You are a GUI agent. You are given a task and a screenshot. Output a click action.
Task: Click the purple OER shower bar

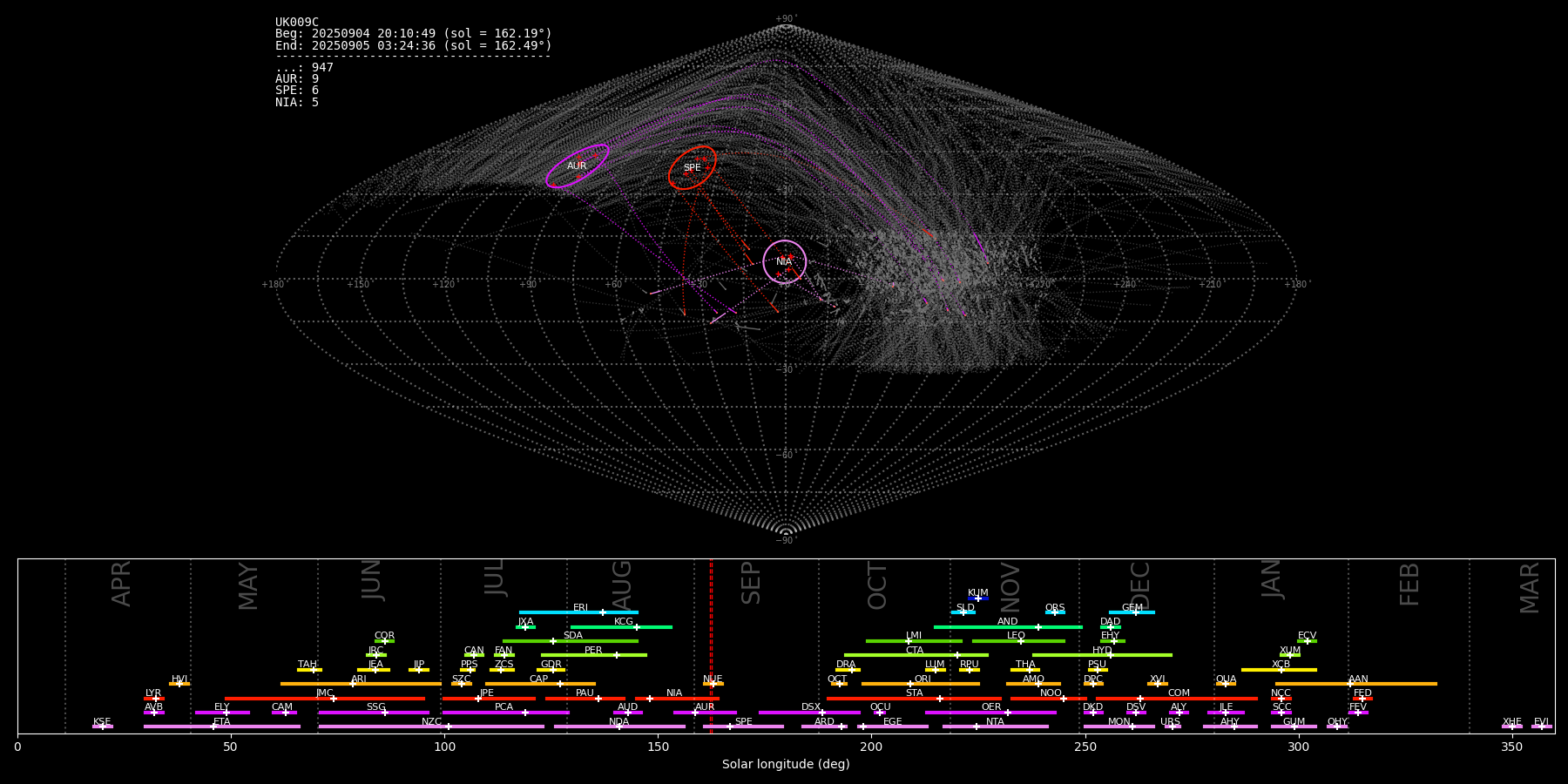coord(990,713)
